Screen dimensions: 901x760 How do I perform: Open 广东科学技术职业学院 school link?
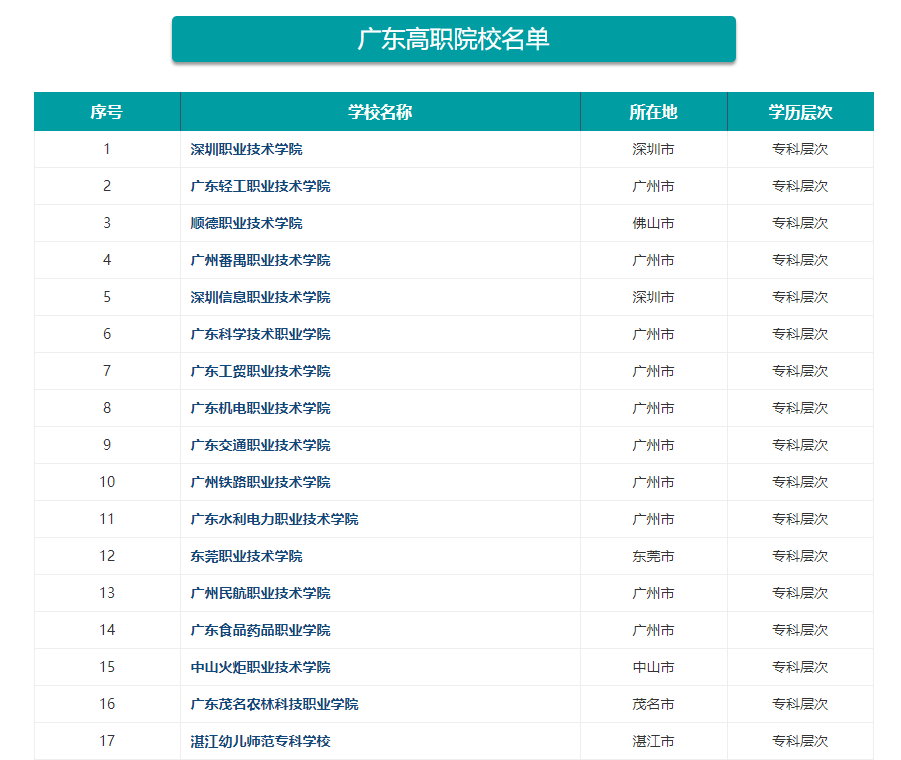pyautogui.click(x=260, y=334)
